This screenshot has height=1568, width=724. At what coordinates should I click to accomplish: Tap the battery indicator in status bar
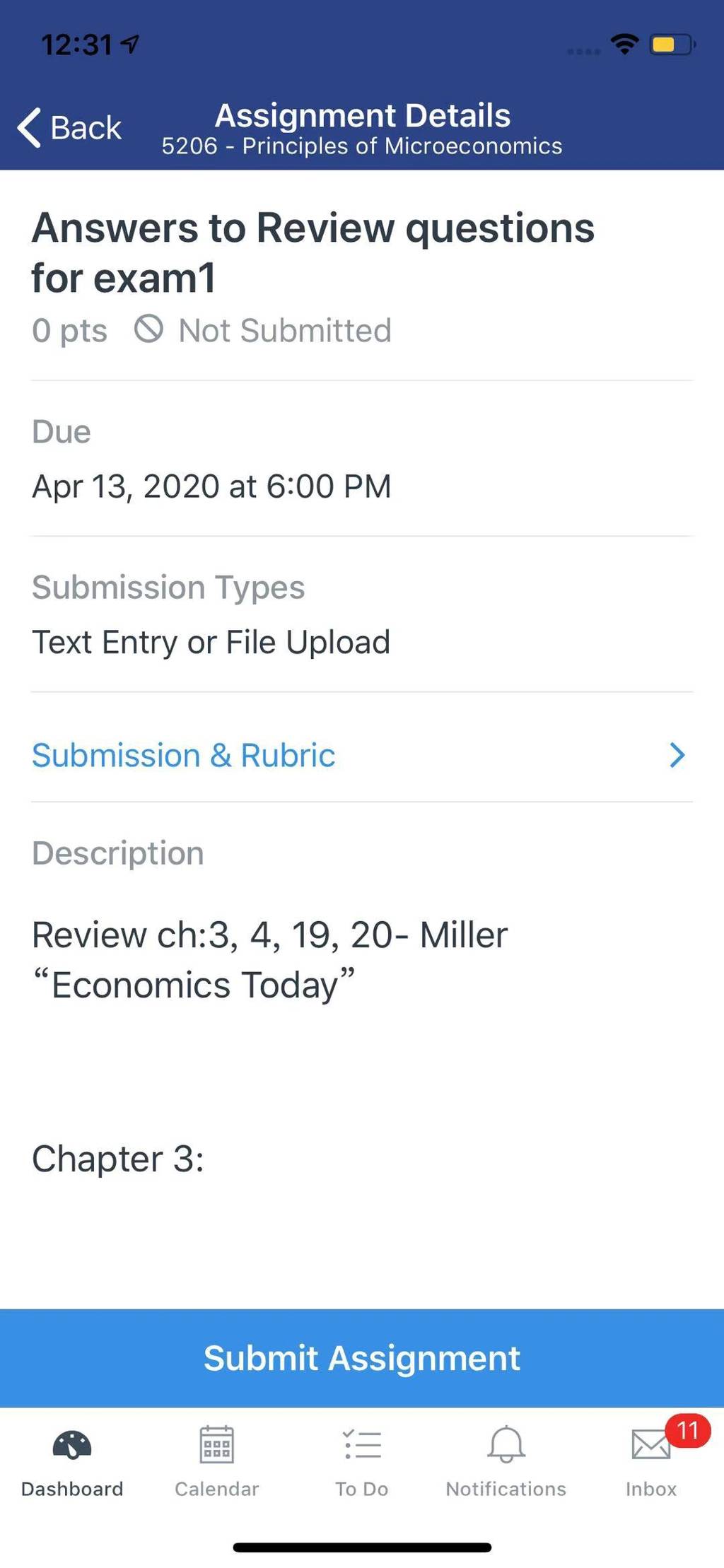(673, 45)
